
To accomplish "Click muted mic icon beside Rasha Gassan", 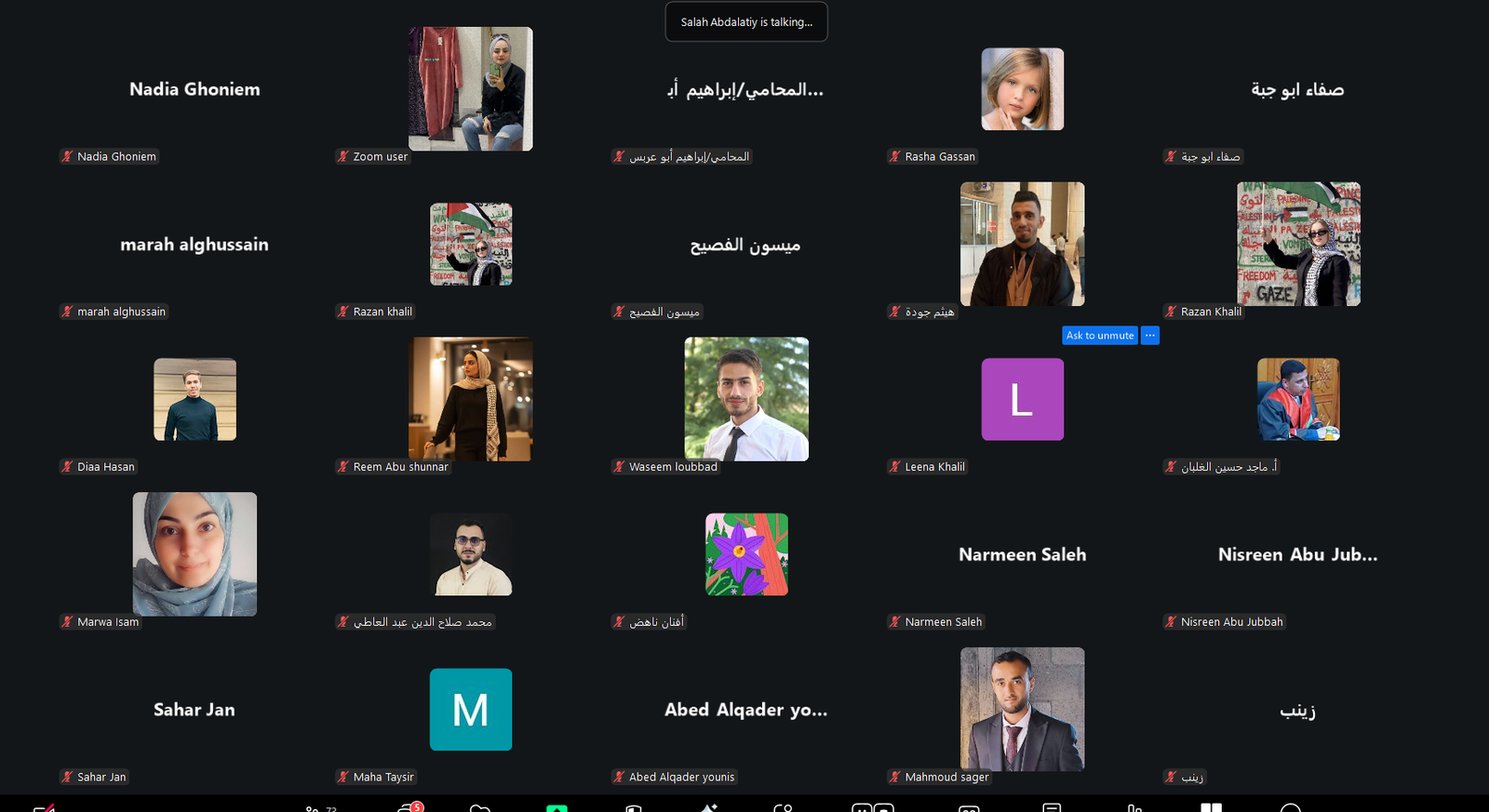I will pyautogui.click(x=895, y=156).
